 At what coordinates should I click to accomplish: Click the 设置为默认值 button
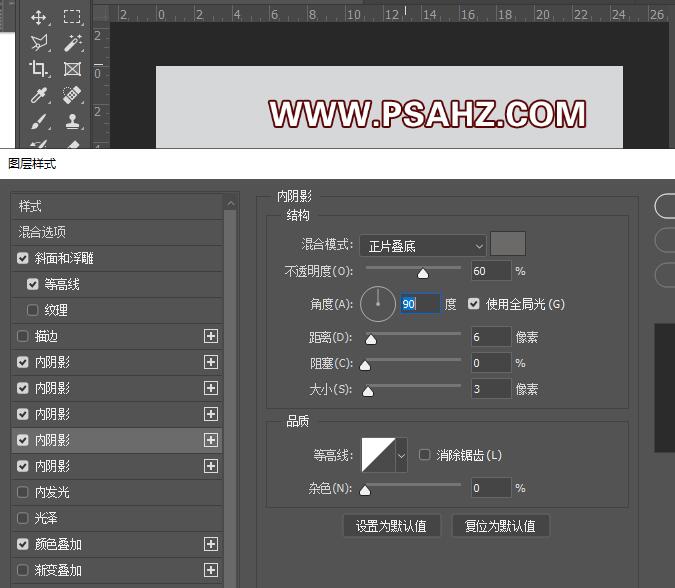tap(392, 526)
